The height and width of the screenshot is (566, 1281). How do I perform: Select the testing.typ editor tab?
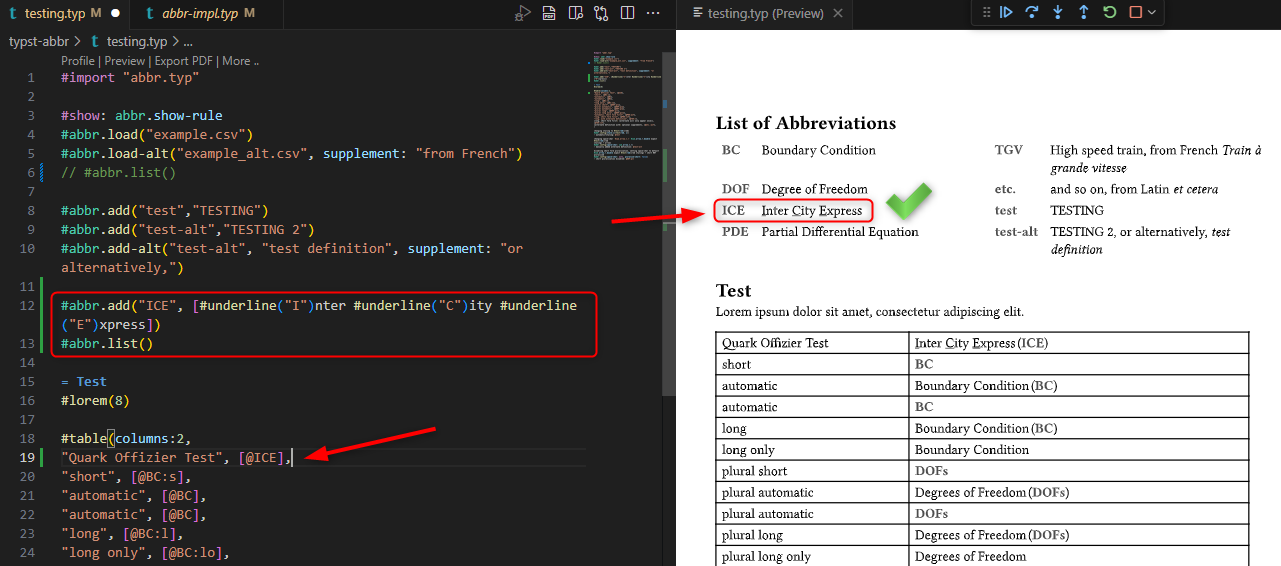pos(55,13)
